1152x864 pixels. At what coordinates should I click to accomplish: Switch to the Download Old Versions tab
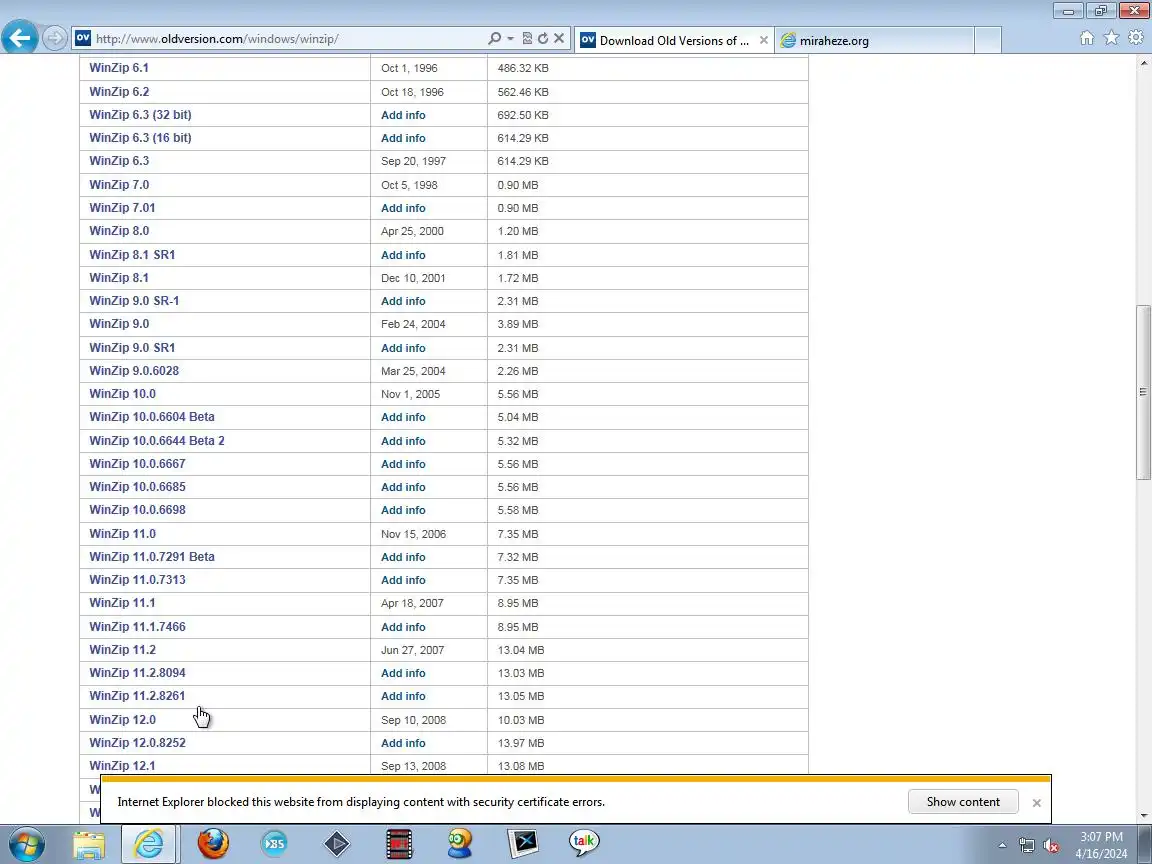click(674, 40)
